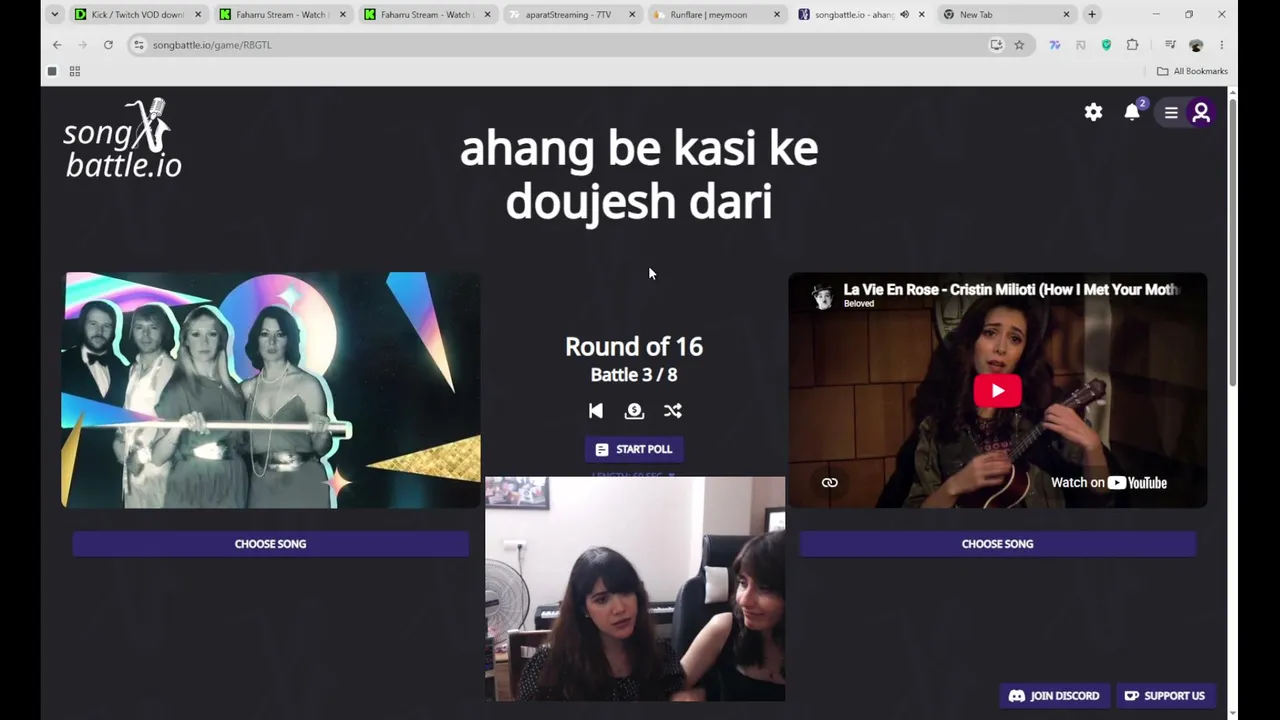Click Watch on YouTube link
The image size is (1280, 720).
(1108, 482)
